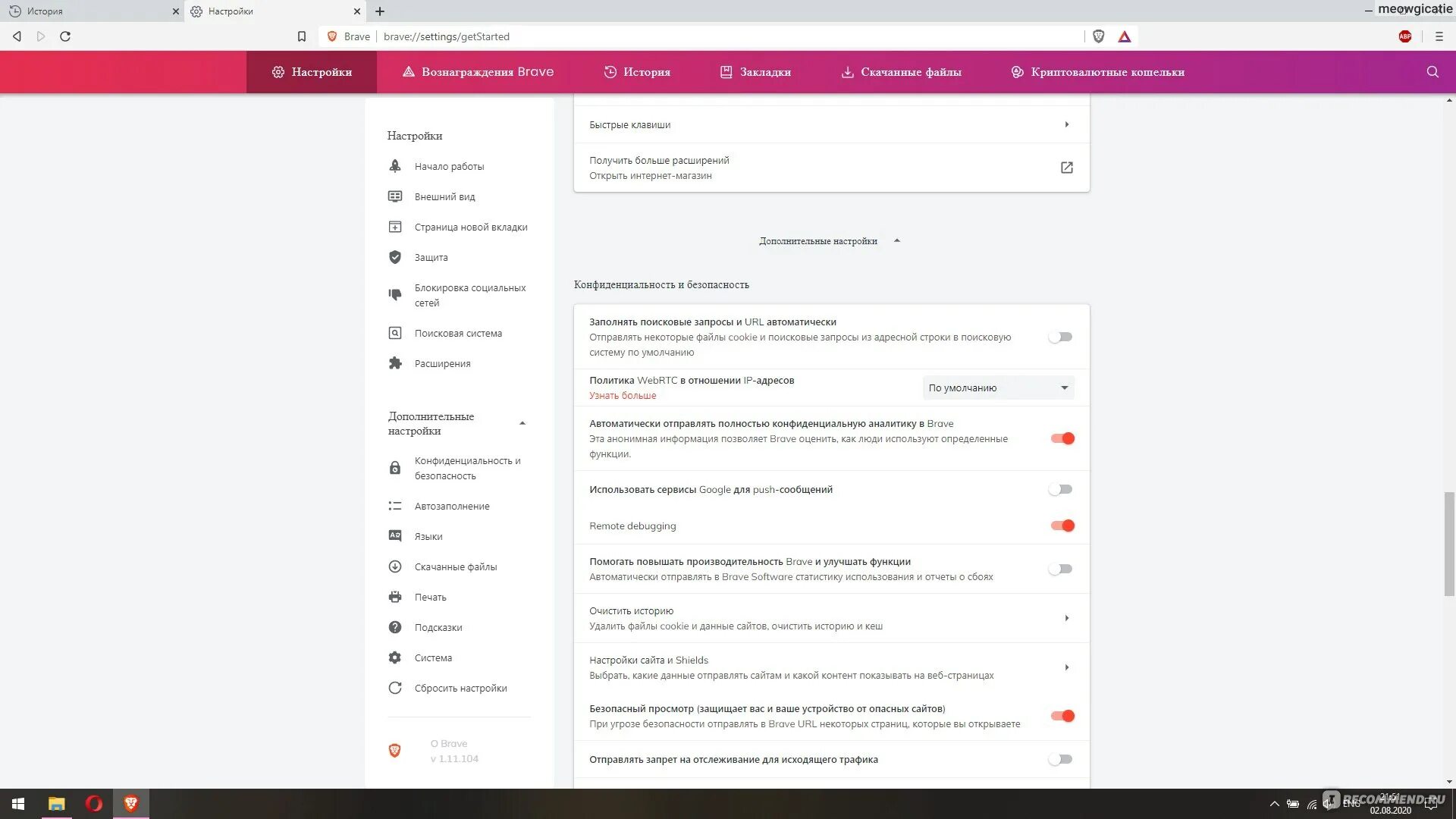Toggle Заполнять поисковые запросы и URL автоматически
Image resolution: width=1456 pixels, height=819 pixels.
tap(1061, 337)
